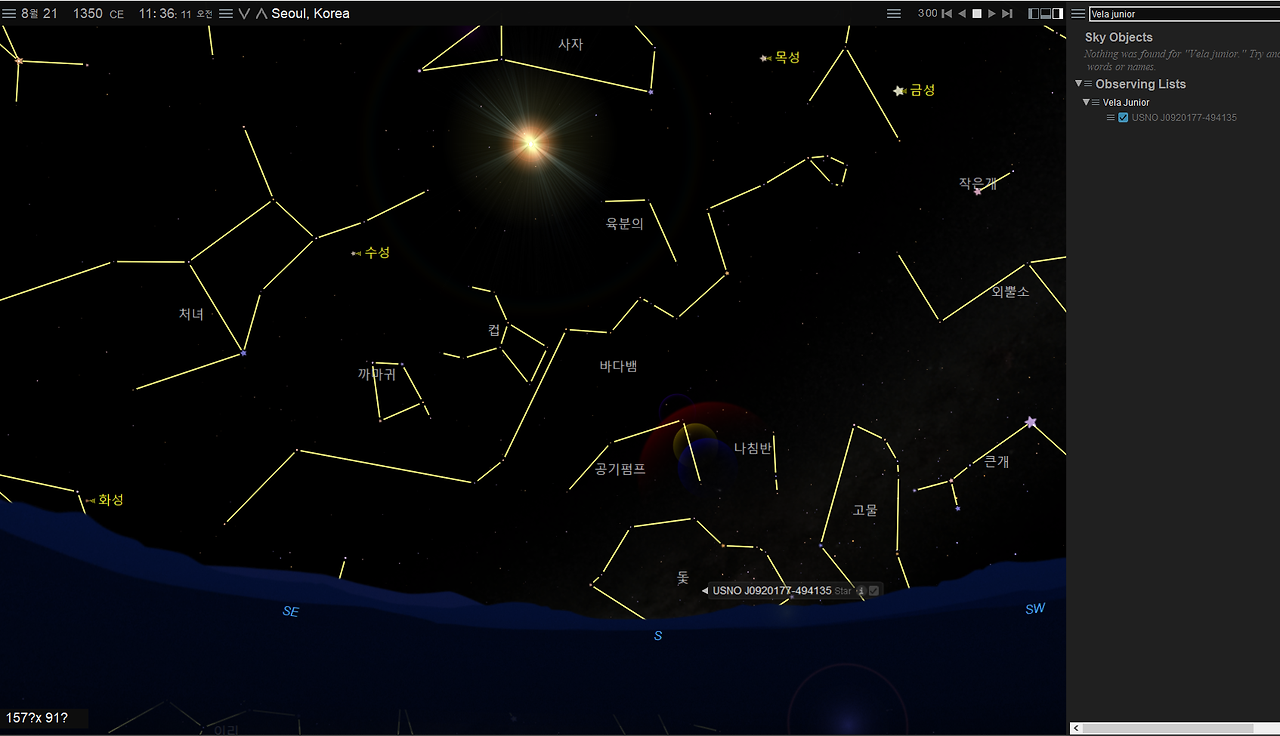Stop the time flow
The height and width of the screenshot is (736, 1280).
[977, 14]
